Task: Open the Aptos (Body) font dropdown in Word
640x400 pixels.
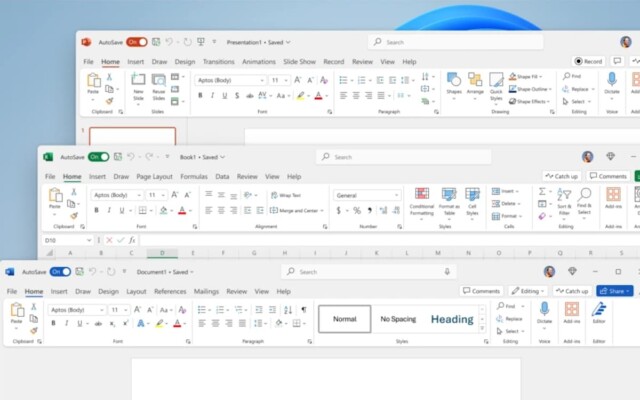Action: [77, 310]
